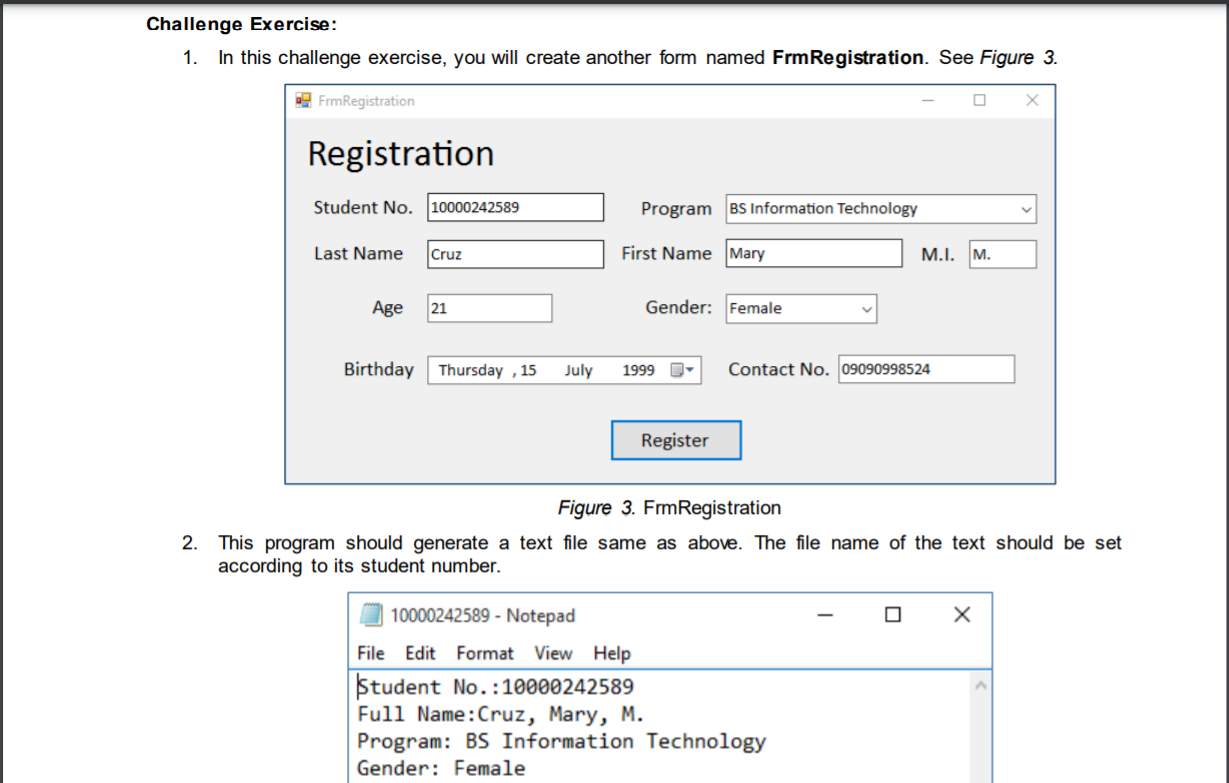Open the File menu in Notepad
The width and height of the screenshot is (1229, 783).
pos(370,653)
